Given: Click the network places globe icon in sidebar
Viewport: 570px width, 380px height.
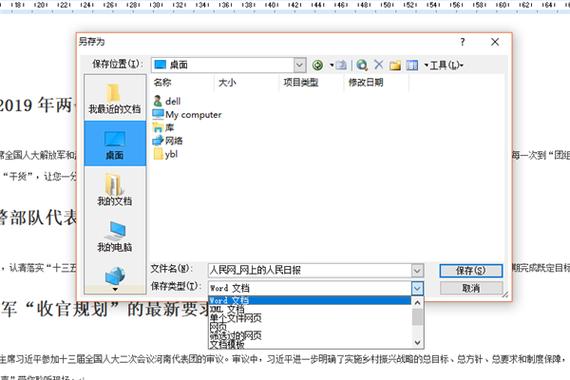Looking at the screenshot, I should [115, 275].
